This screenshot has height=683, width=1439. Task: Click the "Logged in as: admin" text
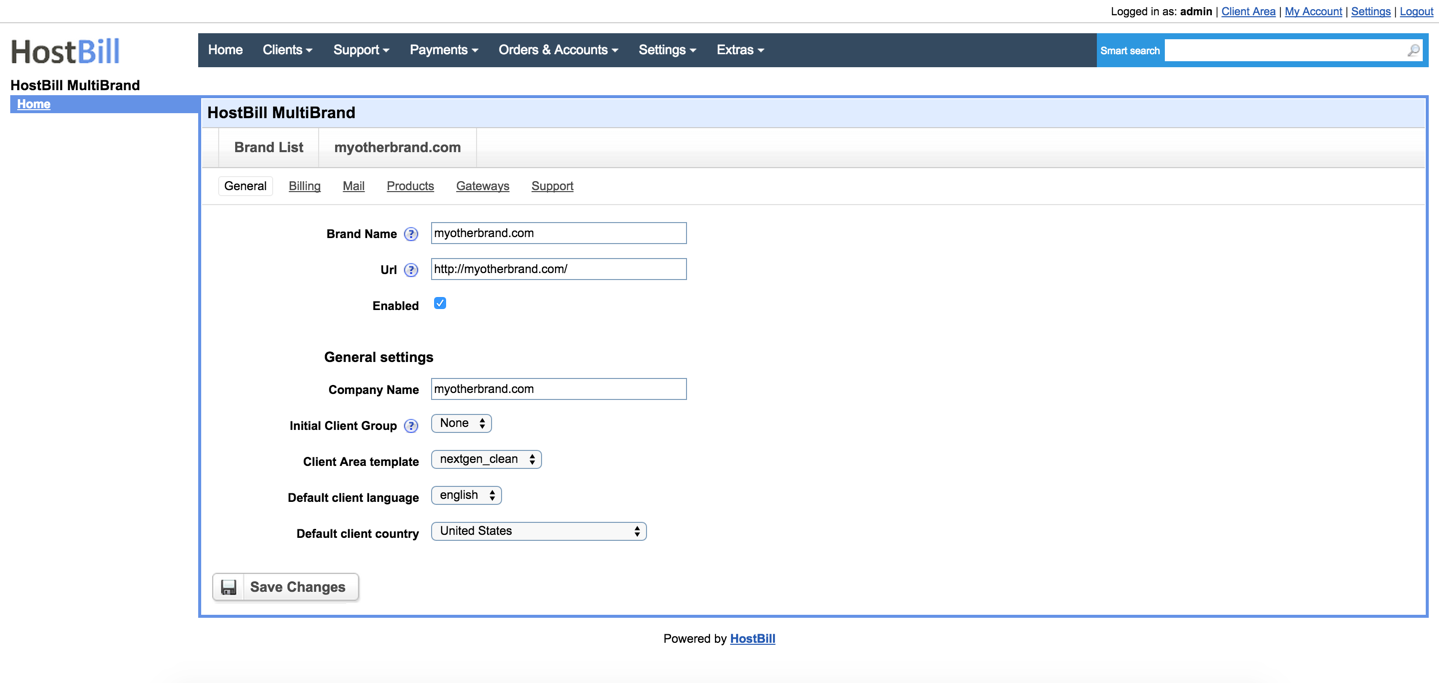pos(1161,11)
